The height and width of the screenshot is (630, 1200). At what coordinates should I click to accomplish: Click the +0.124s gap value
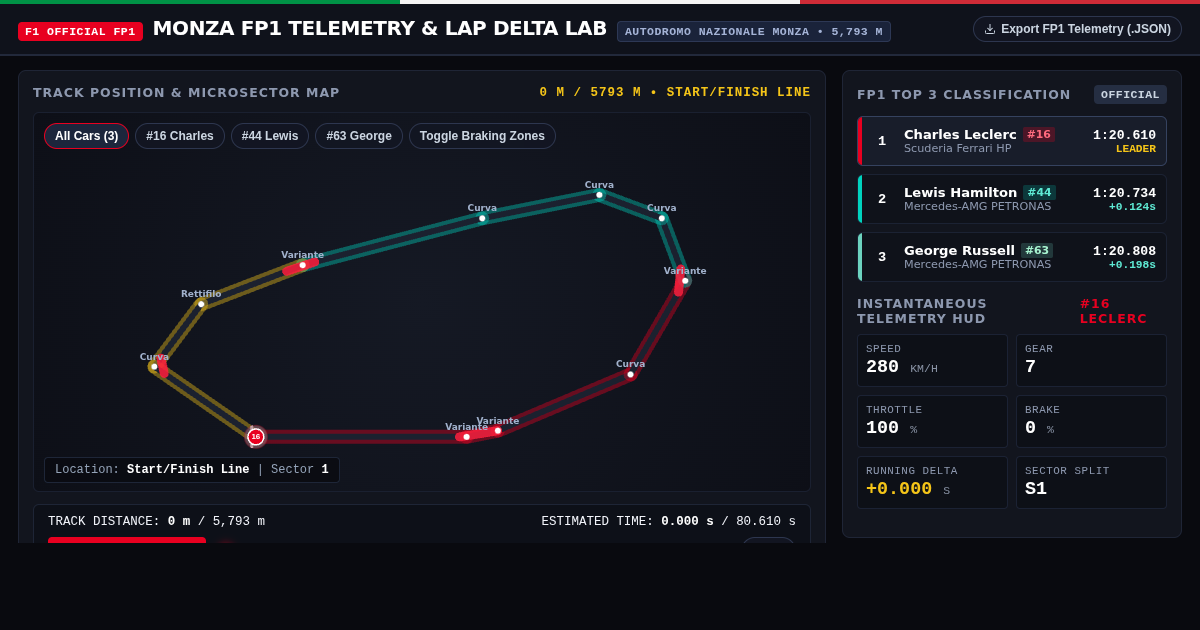click(x=1132, y=207)
